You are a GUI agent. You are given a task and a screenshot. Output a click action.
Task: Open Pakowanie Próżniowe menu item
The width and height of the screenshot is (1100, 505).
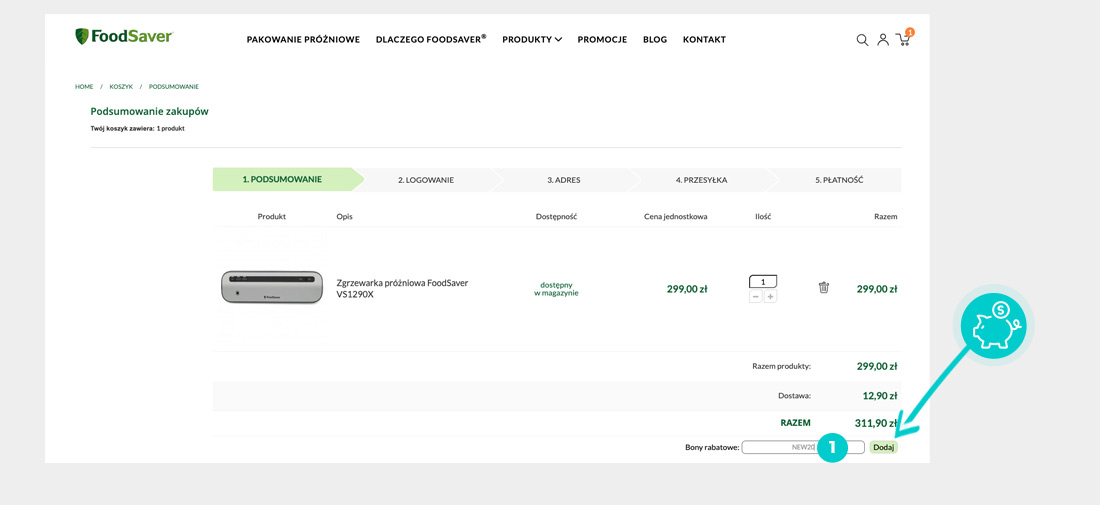(303, 40)
